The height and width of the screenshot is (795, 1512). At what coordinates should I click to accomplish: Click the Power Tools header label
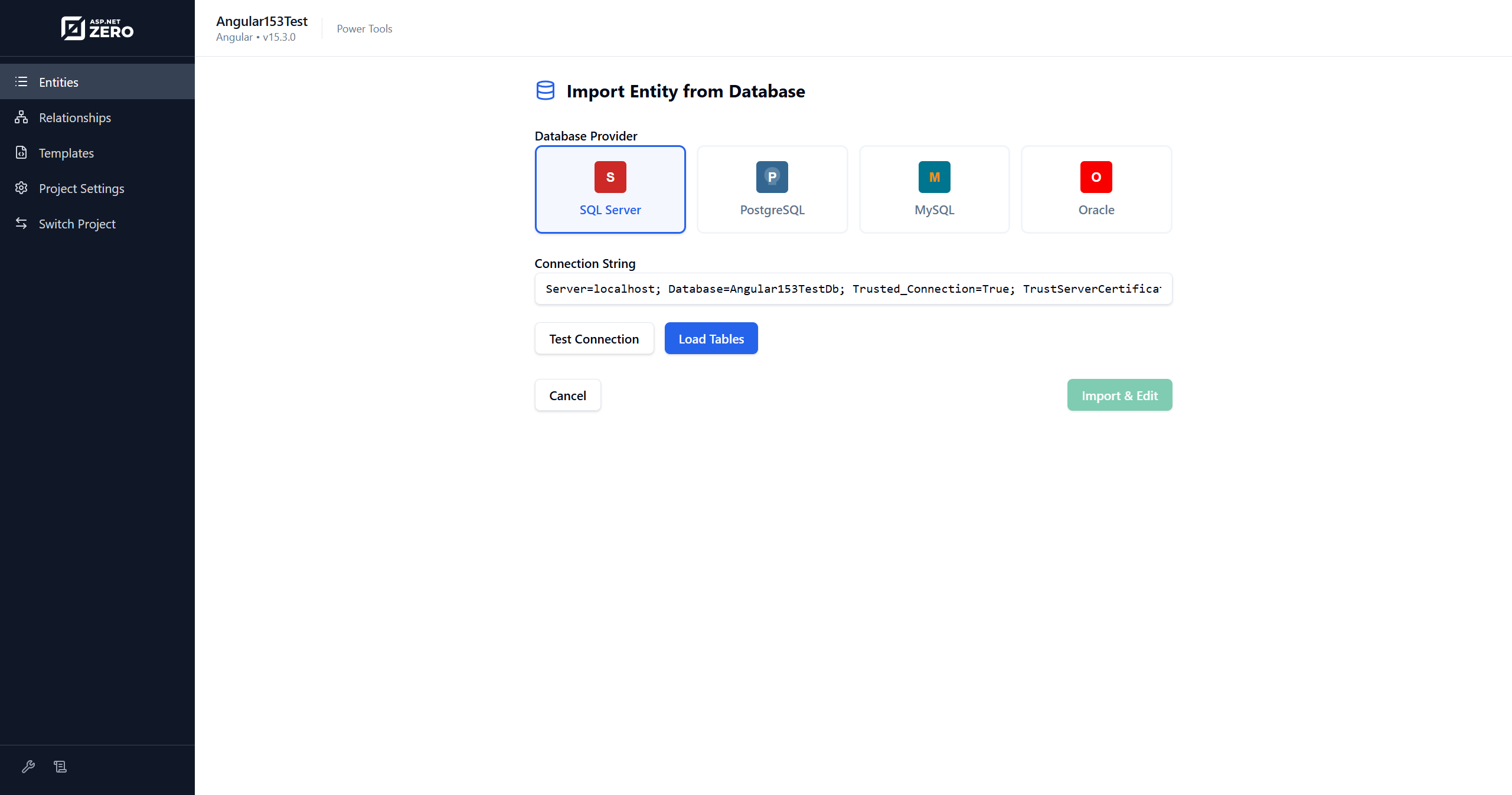click(364, 28)
